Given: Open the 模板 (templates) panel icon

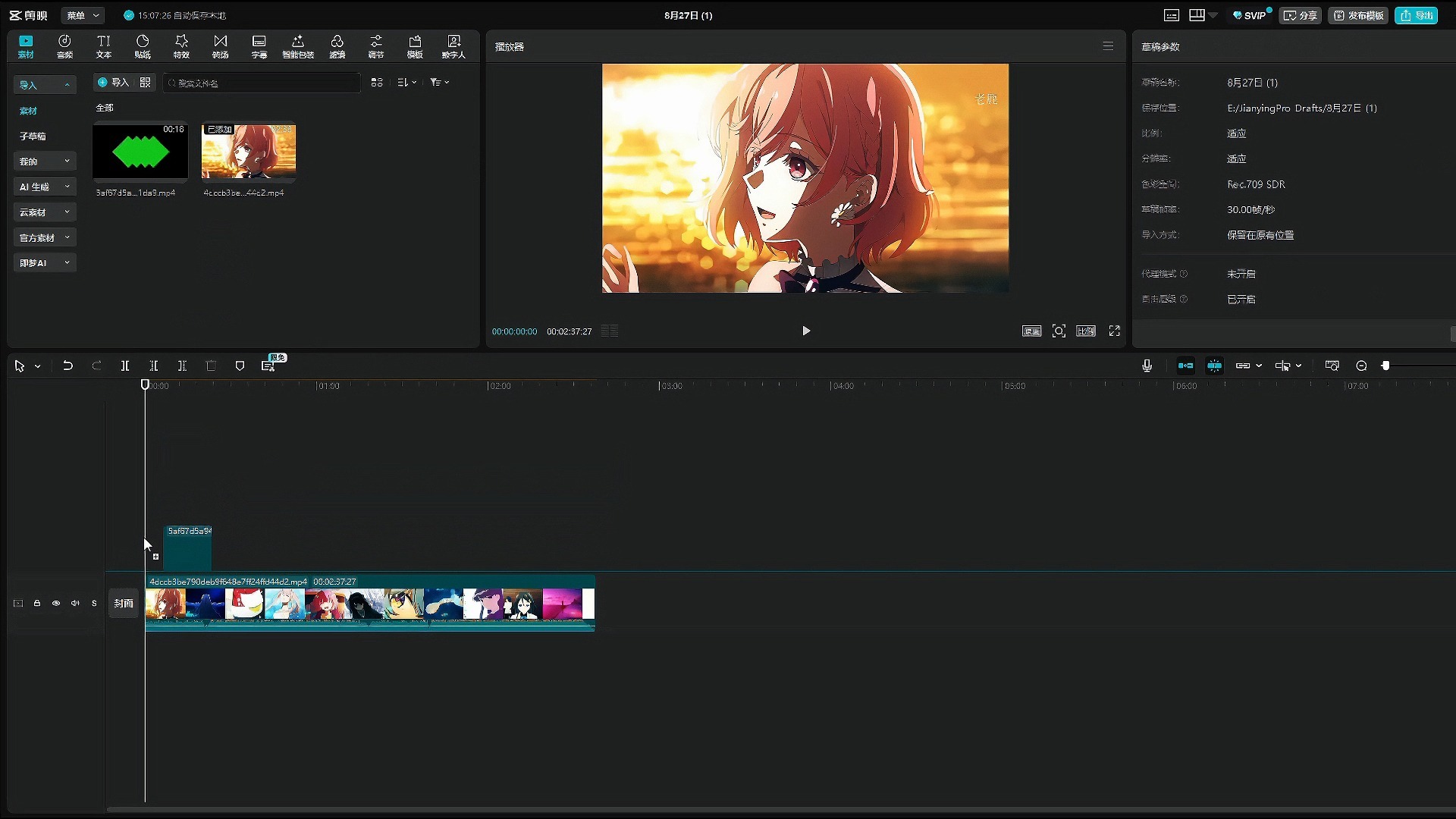Looking at the screenshot, I should (415, 46).
